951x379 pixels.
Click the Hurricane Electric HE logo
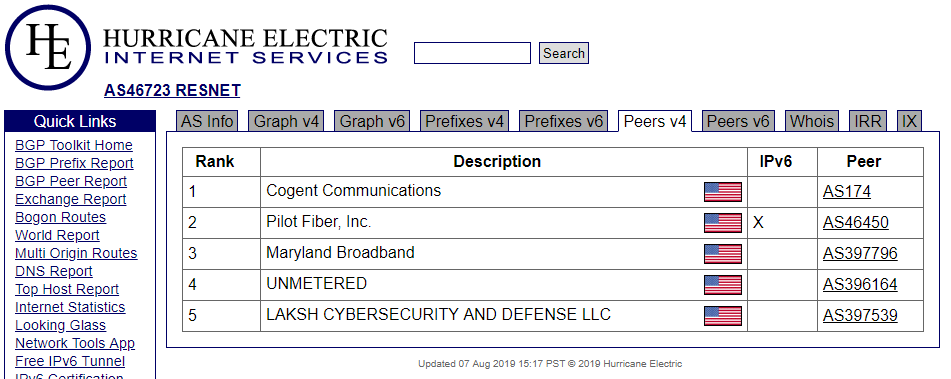point(48,48)
